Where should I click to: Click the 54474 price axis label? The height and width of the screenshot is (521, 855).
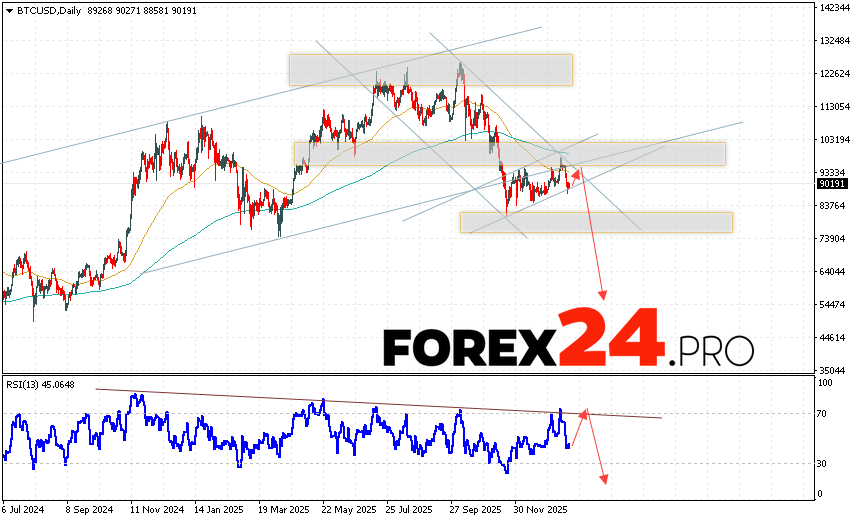coord(831,304)
